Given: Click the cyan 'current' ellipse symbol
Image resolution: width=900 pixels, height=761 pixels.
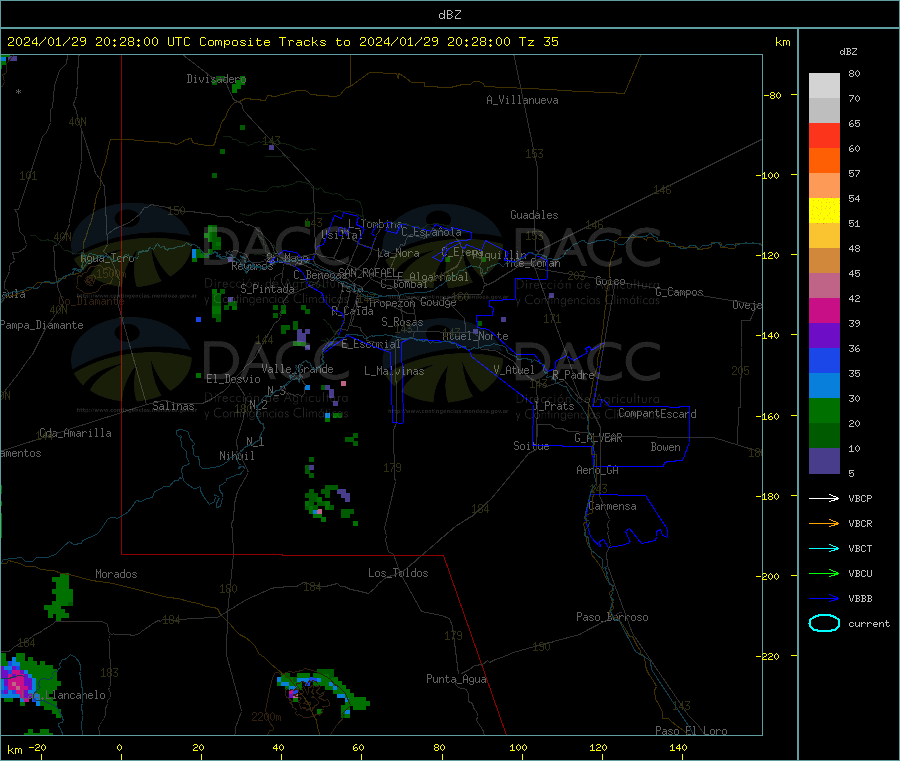Looking at the screenshot, I should pos(824,623).
